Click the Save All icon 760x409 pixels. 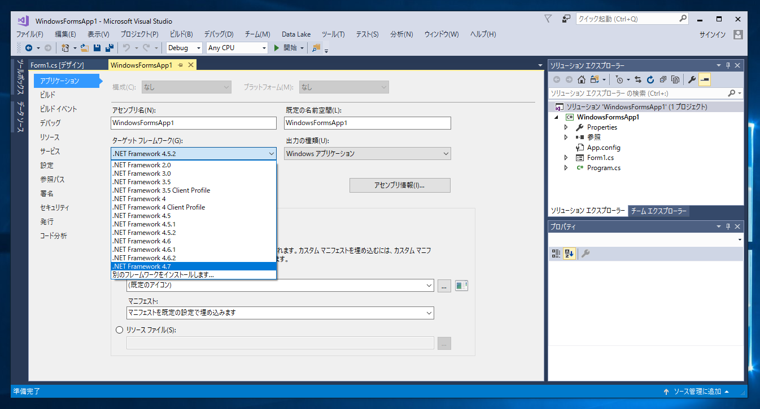tap(109, 48)
